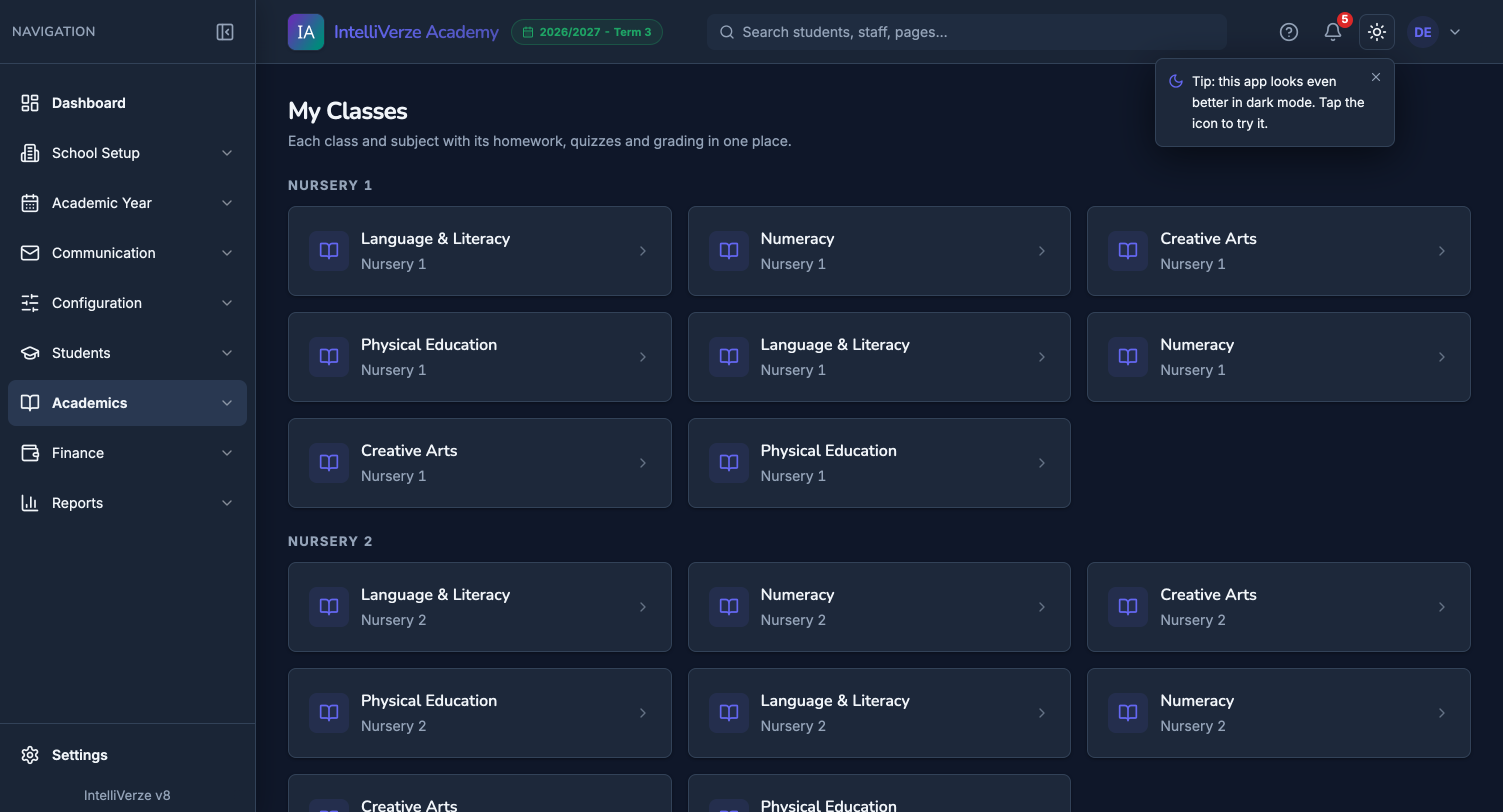
Task: Open the user account dropdown arrow
Action: [x=1454, y=32]
